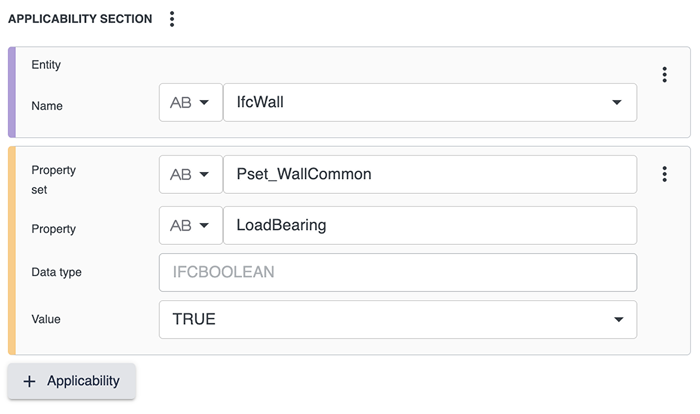Click the plus icon beside Applicability

29,381
